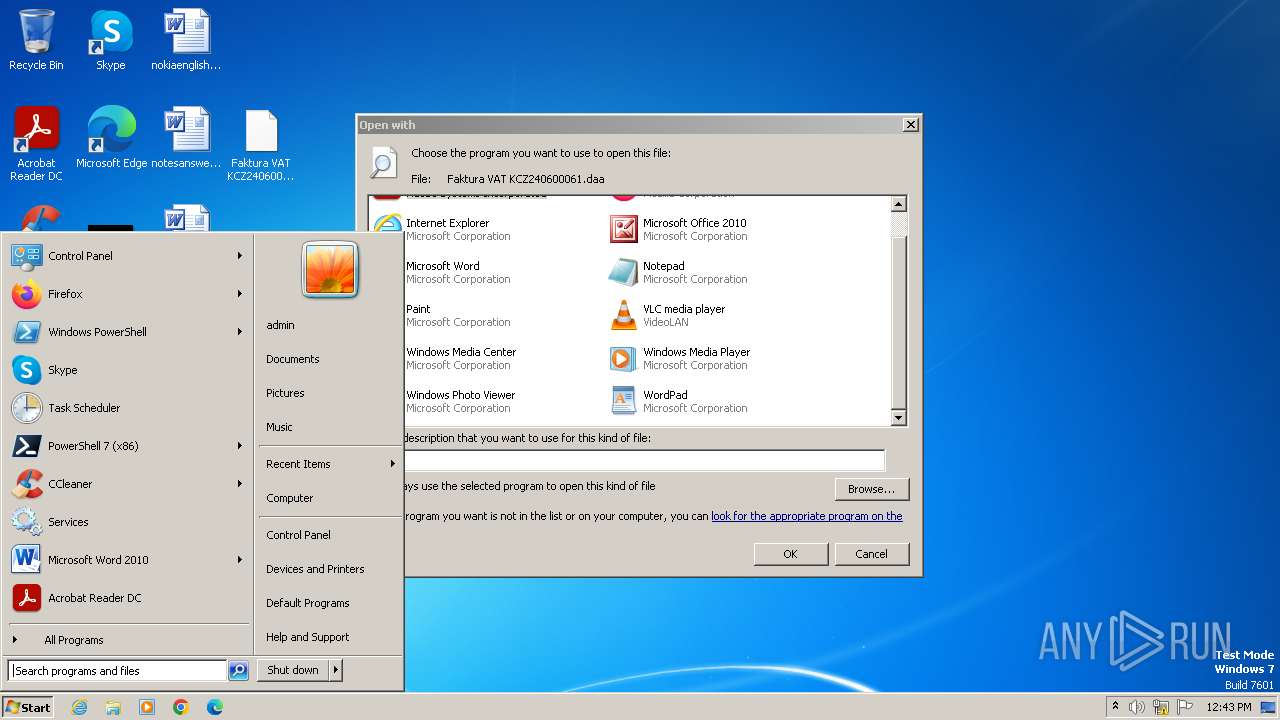Open Pictures from the Start menu
1280x720 pixels.
point(285,393)
